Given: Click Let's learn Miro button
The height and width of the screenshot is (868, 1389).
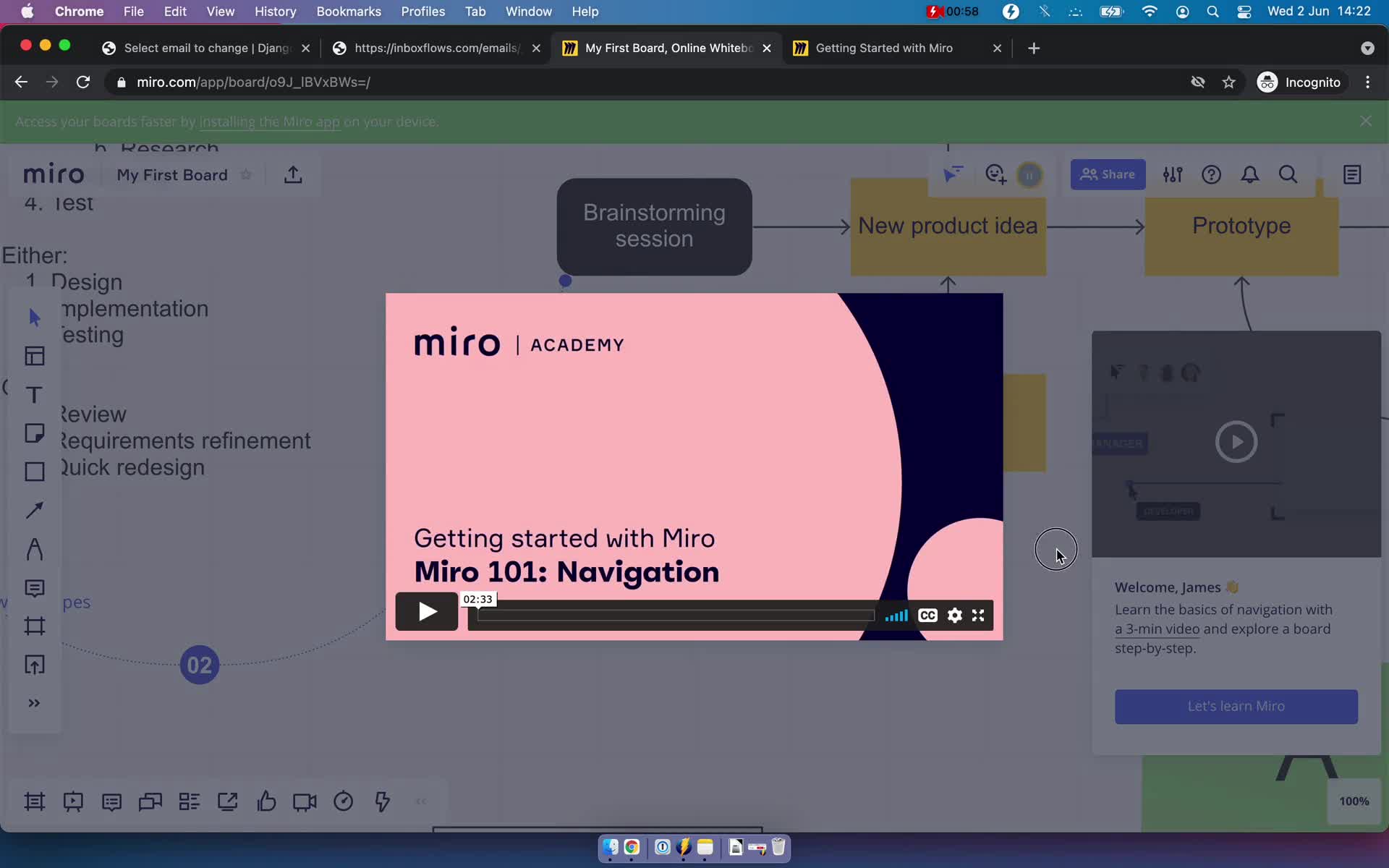Looking at the screenshot, I should point(1236,706).
